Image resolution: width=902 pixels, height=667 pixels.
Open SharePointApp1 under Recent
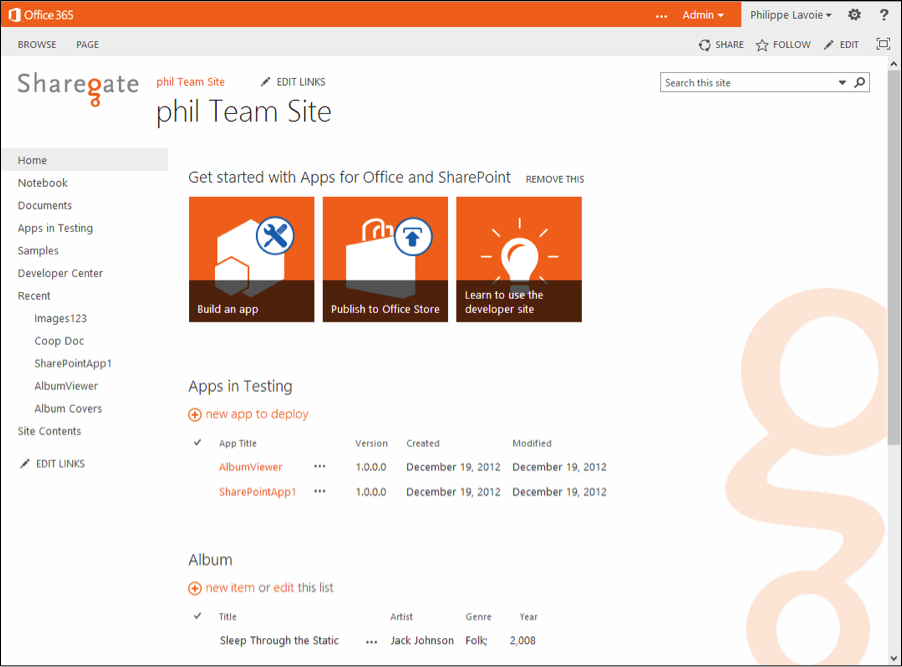click(73, 363)
